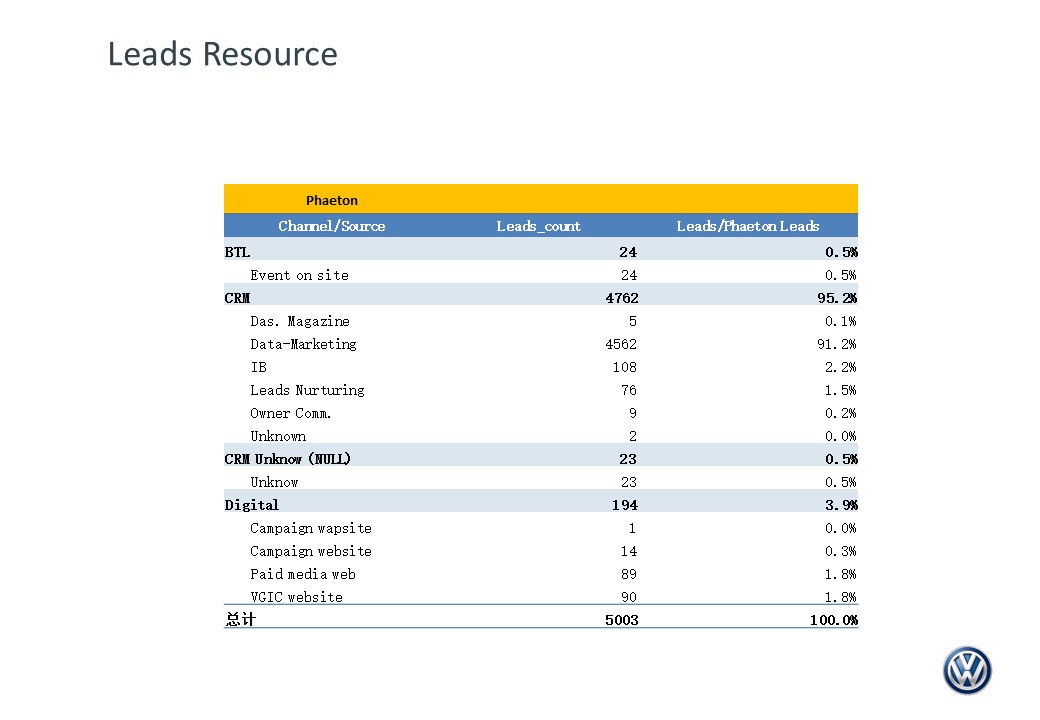Click the Das. Magazine count 5

[633, 322]
